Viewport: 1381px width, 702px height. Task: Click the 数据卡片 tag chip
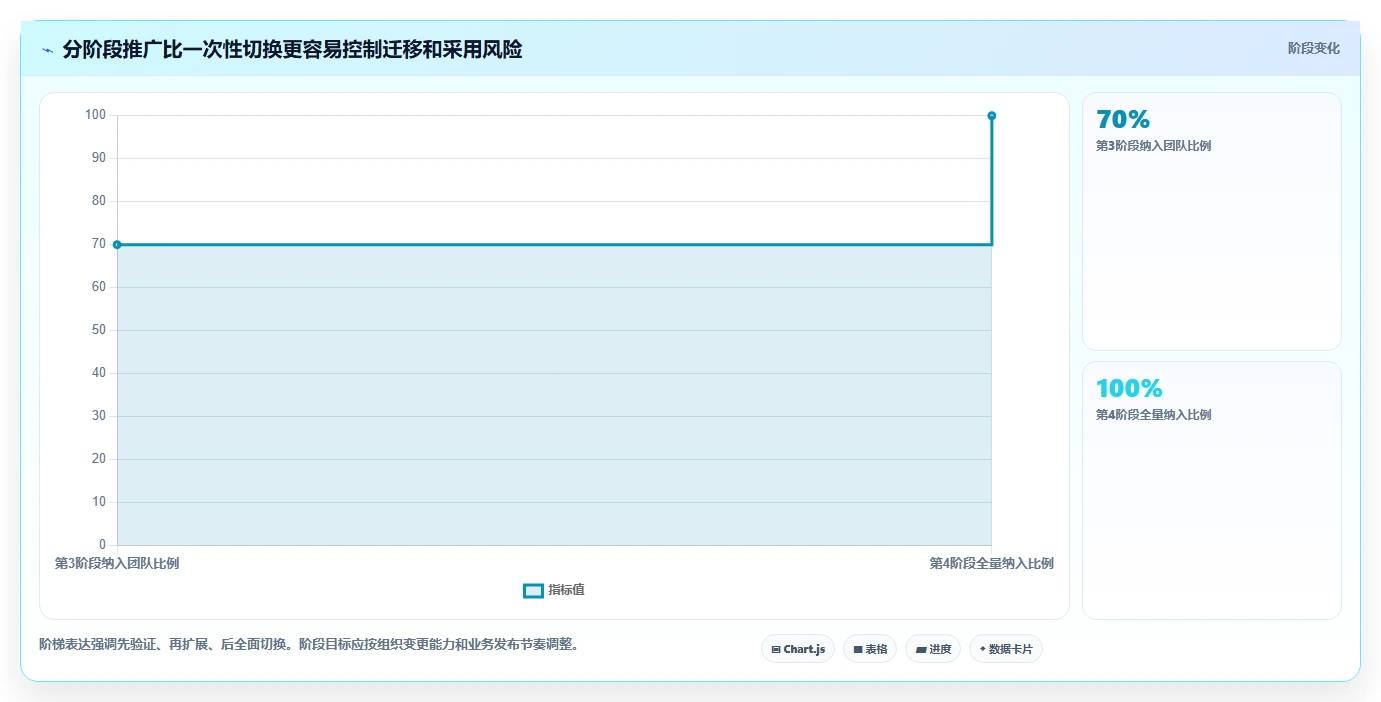[1006, 649]
